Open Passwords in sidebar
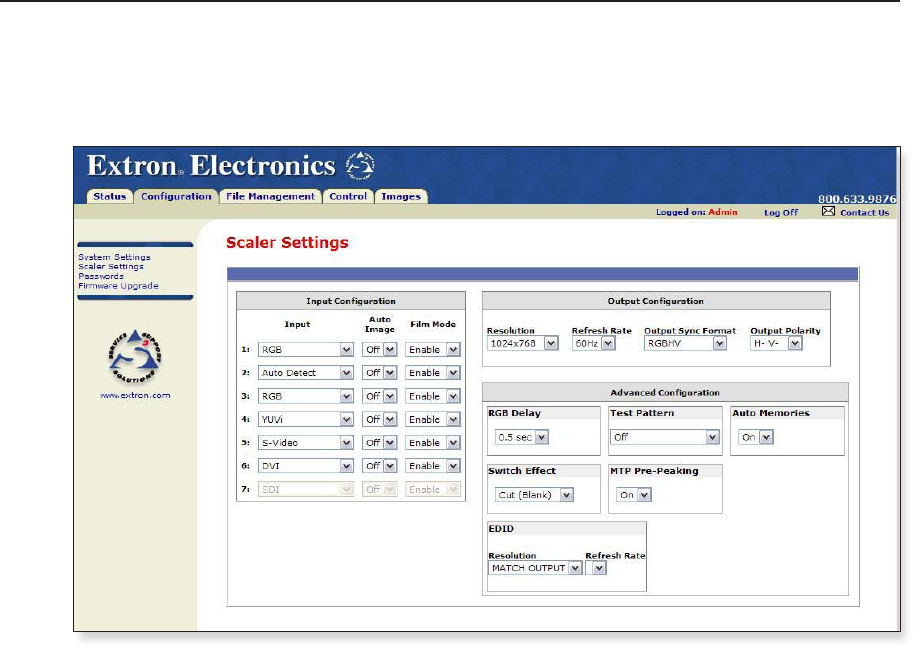This screenshot has width=917, height=649. (x=101, y=276)
